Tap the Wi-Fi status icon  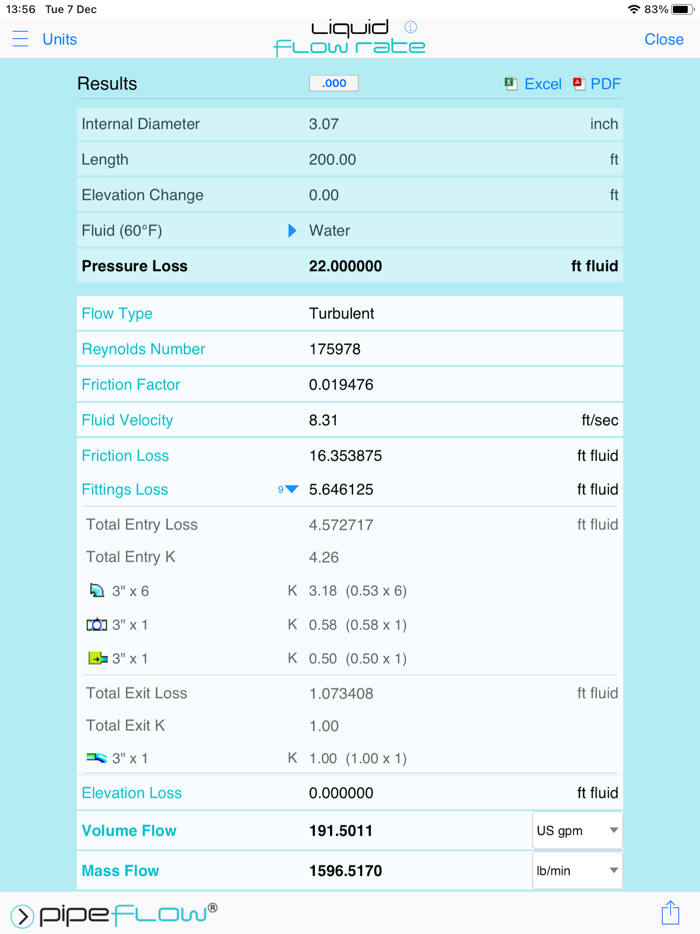click(x=634, y=10)
